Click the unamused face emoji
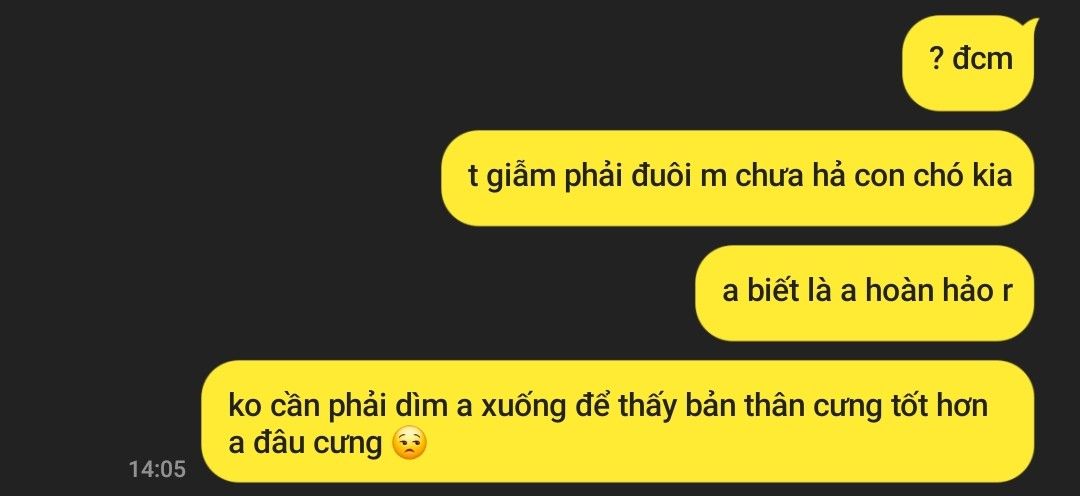Image resolution: width=1080 pixels, height=496 pixels. tap(409, 444)
